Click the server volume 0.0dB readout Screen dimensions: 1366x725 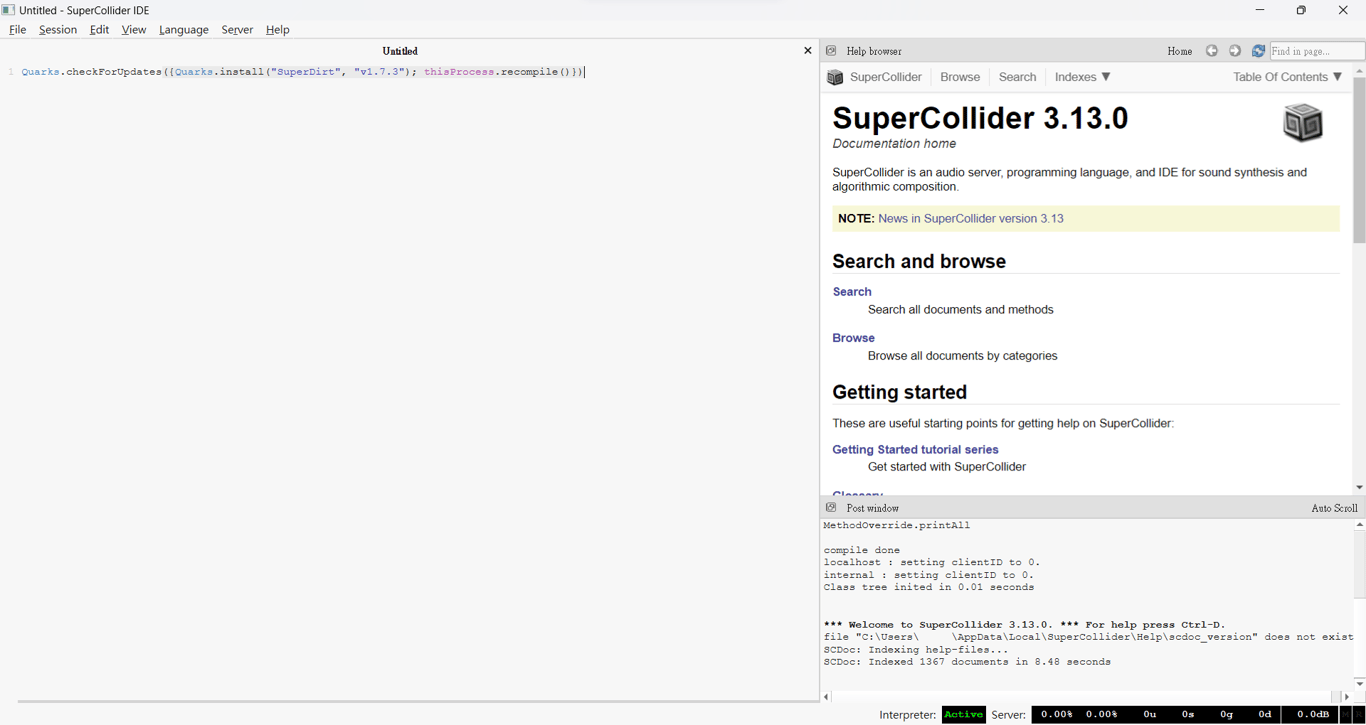(x=1312, y=715)
